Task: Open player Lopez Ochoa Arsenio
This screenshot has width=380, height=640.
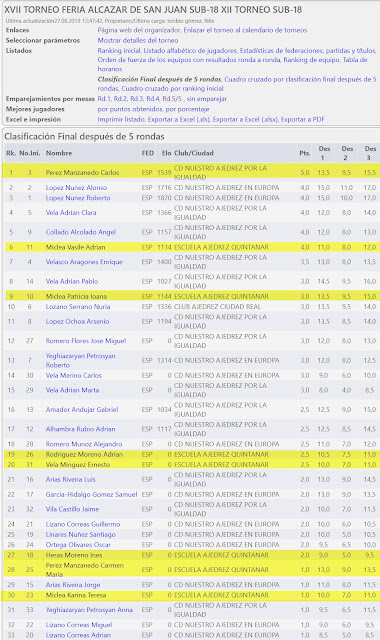Action: coord(78,322)
